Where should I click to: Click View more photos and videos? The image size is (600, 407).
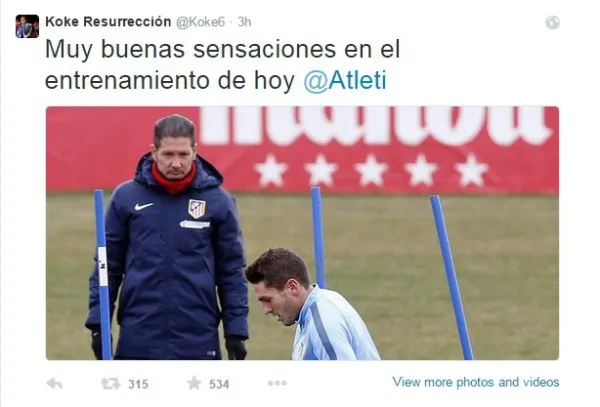[476, 382]
